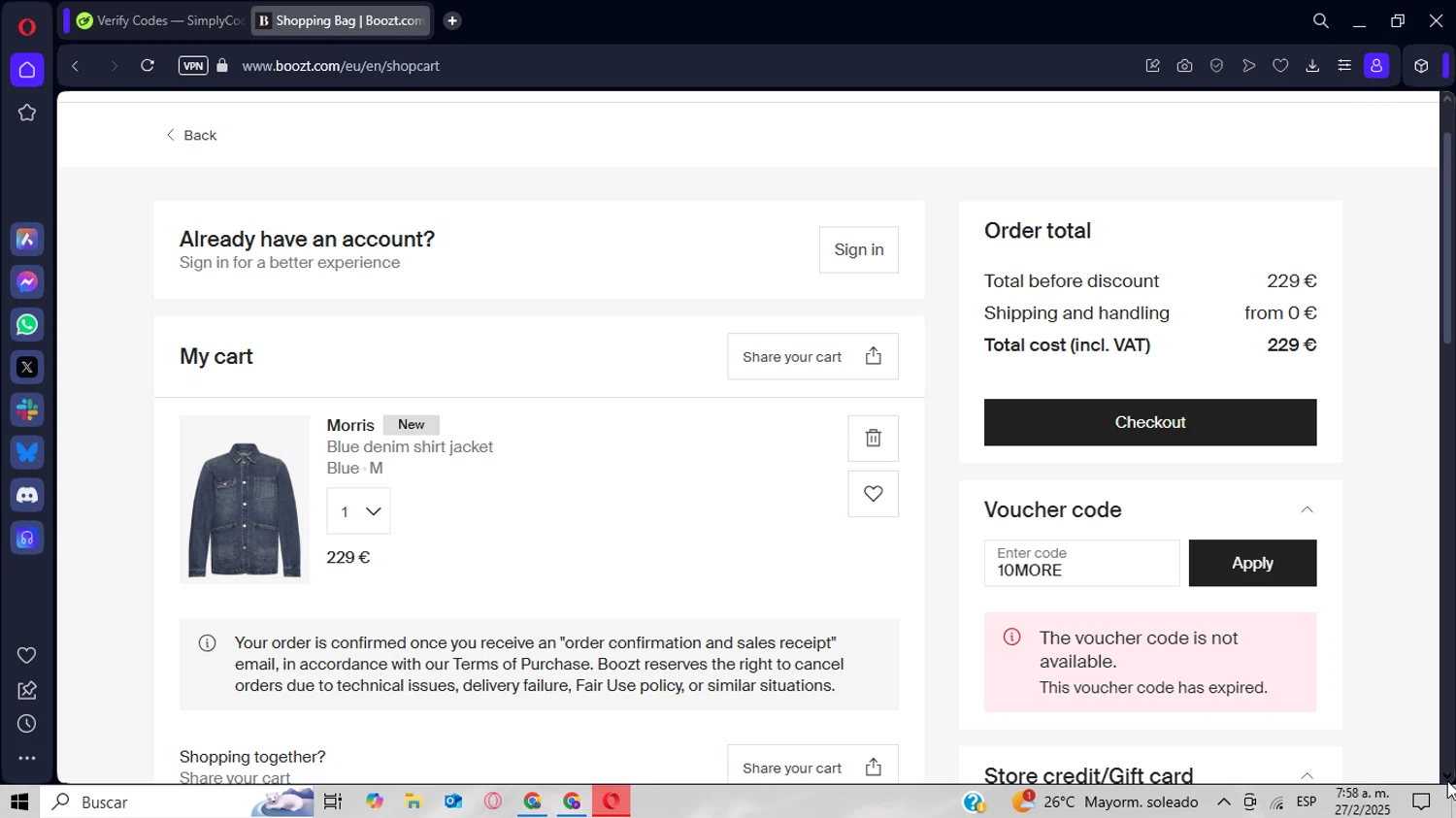1456x818 pixels.
Task: Collapse the Store credit/Gift card section
Action: pos(1307,775)
